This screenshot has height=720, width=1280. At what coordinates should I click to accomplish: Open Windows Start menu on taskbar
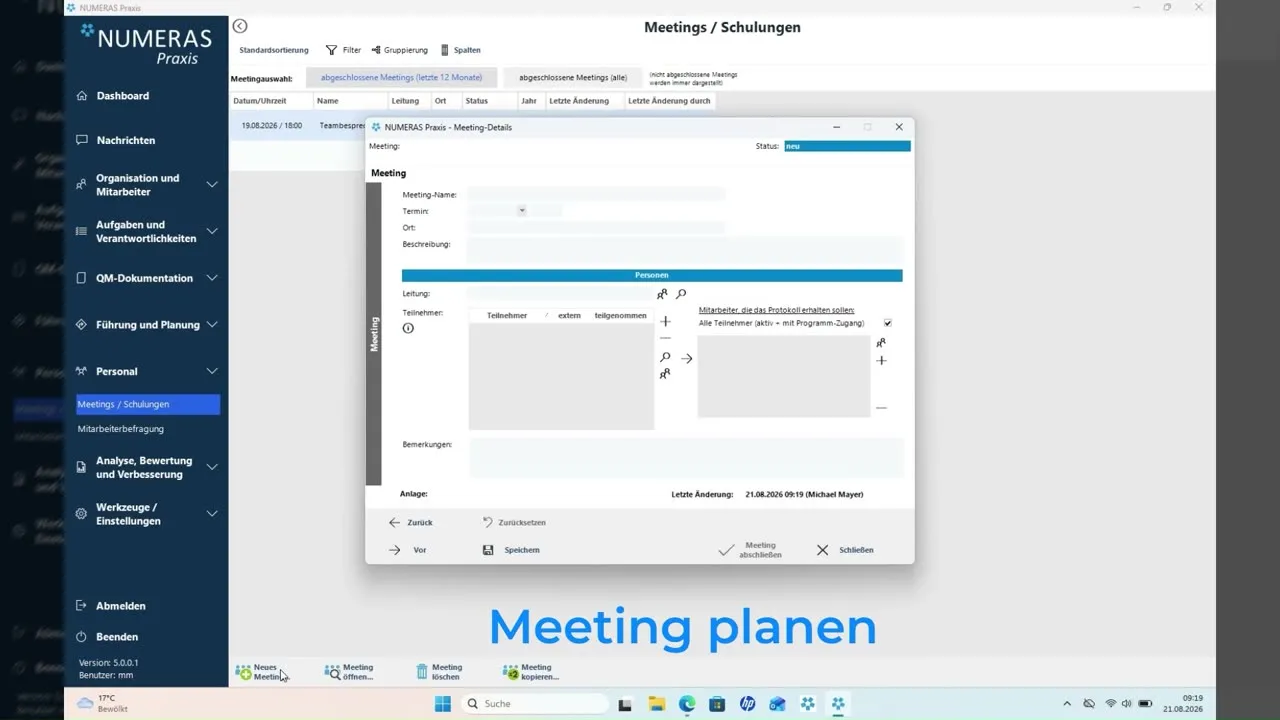click(443, 704)
